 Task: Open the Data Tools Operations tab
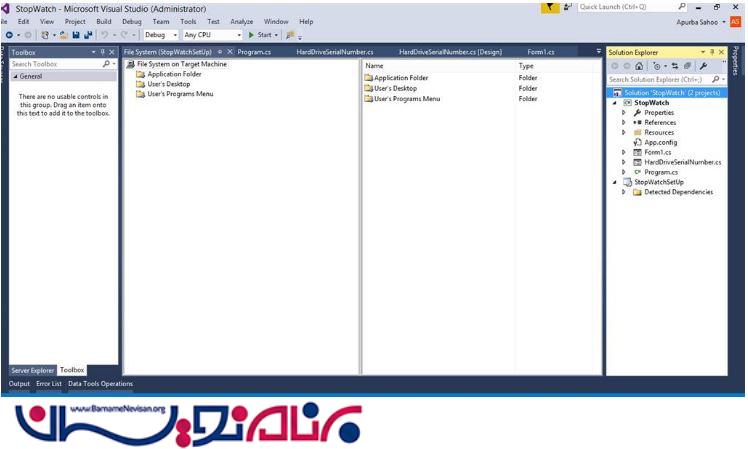click(100, 384)
